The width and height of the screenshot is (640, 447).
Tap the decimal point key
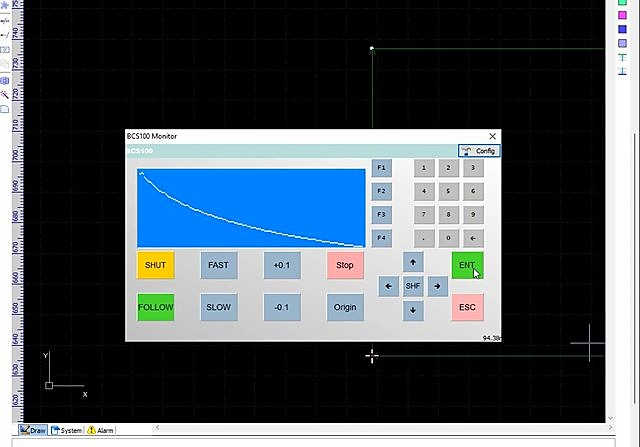click(x=424, y=238)
